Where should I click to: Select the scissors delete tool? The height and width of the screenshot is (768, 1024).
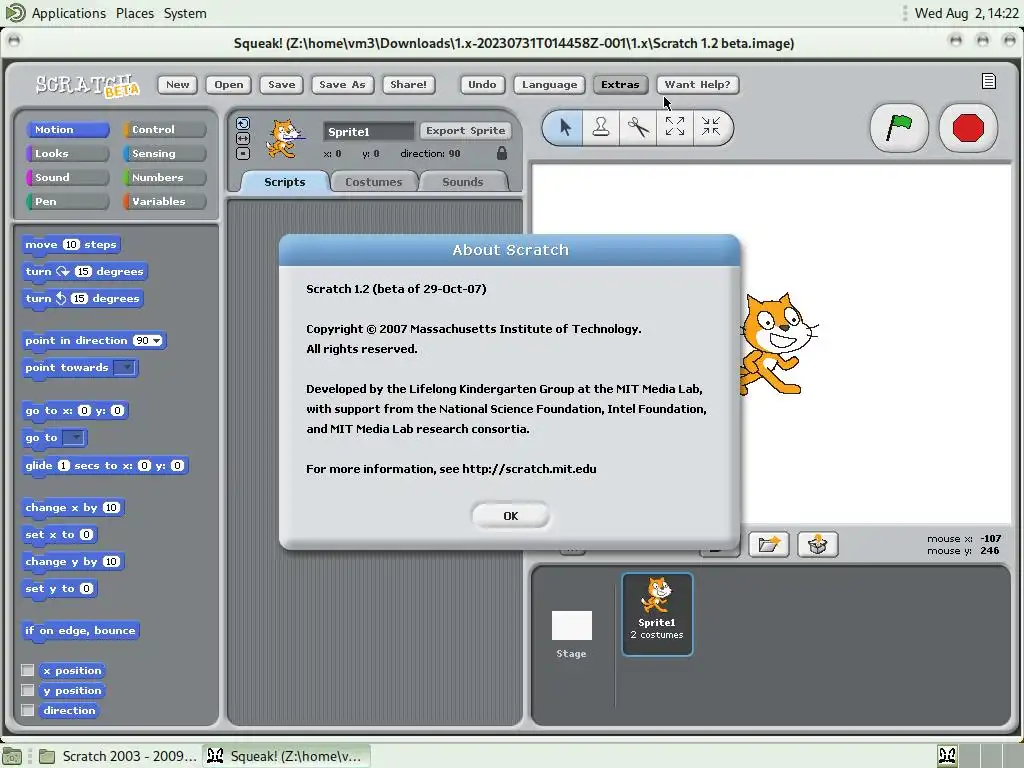tap(638, 127)
